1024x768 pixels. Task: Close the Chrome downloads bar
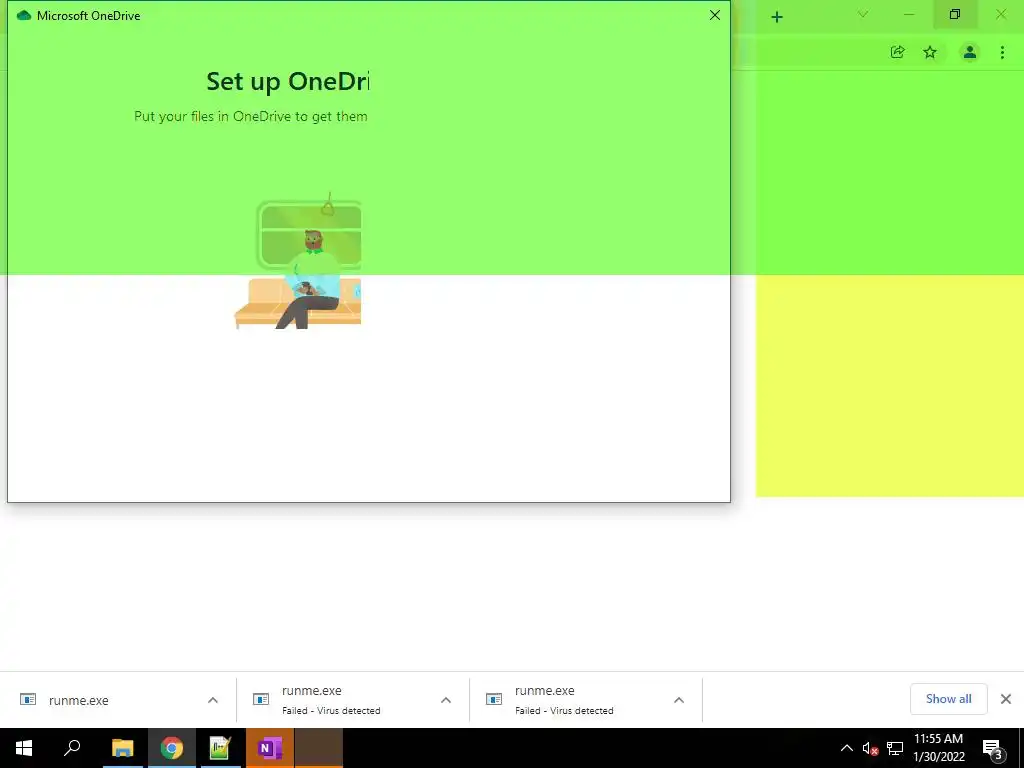pos(1006,699)
